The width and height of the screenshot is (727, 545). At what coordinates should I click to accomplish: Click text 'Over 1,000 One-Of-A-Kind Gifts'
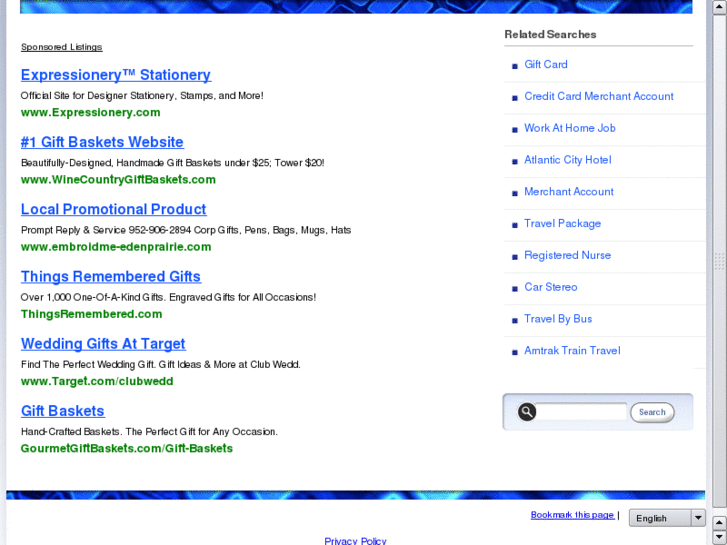click(93, 298)
